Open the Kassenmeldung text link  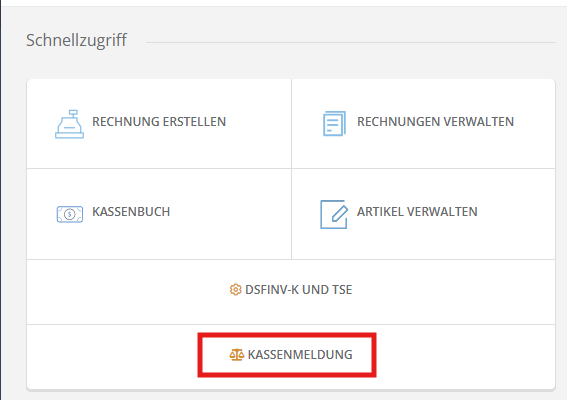click(x=300, y=355)
